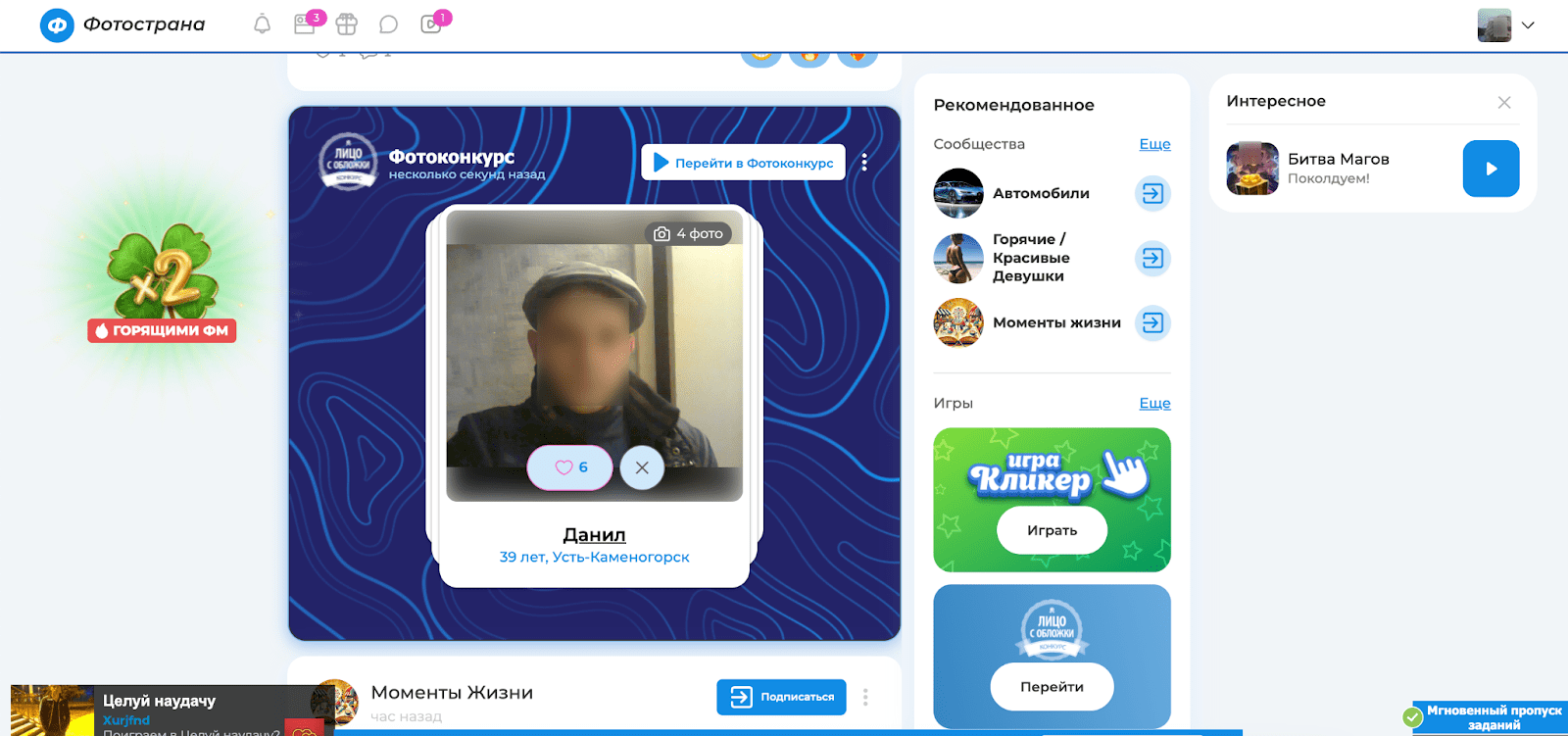Screen dimensions: 1568x736
Task: Open Моменты жизни community avatar in sidebar
Action: click(x=958, y=322)
